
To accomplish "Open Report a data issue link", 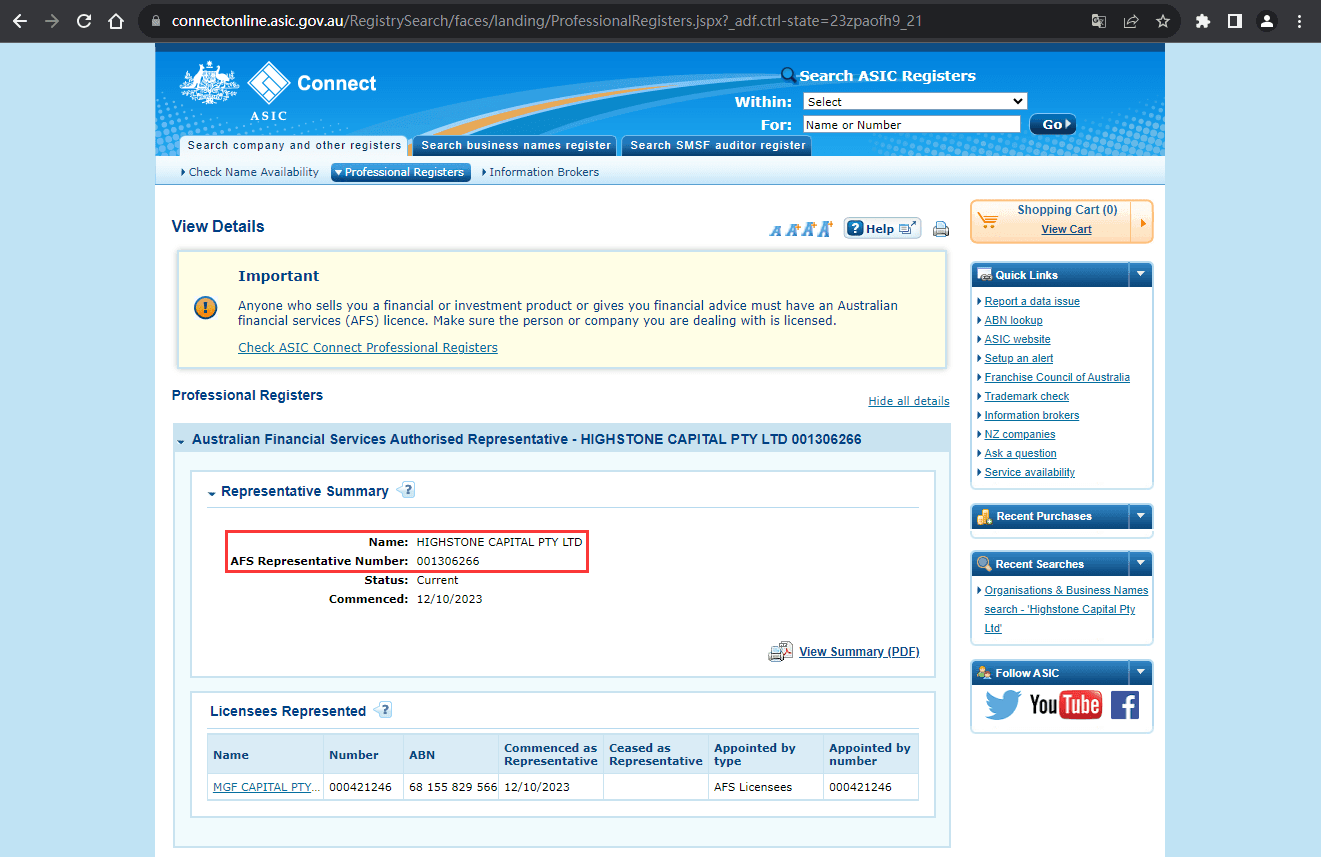I will (x=1032, y=301).
